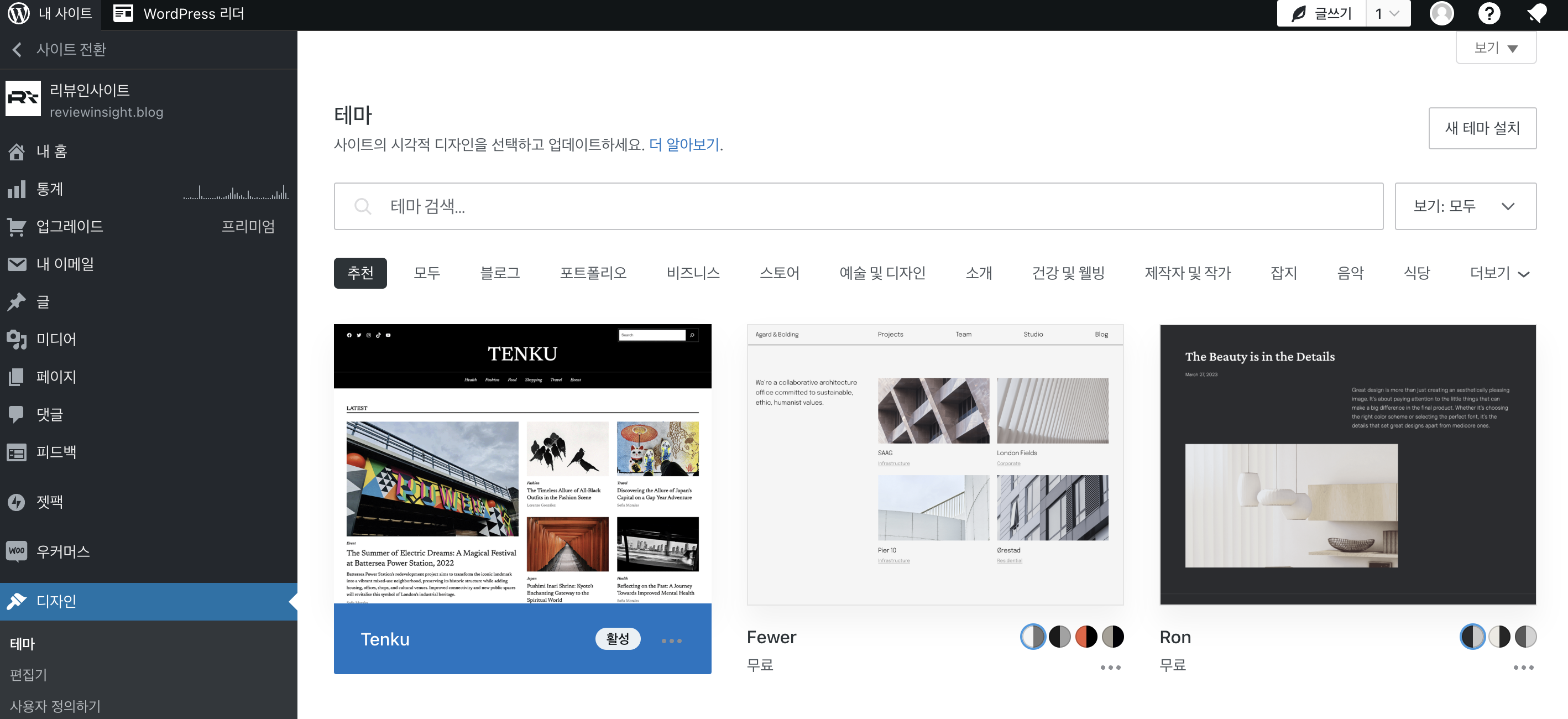Open the 페이지 pages icon
The image size is (1568, 719).
point(17,376)
